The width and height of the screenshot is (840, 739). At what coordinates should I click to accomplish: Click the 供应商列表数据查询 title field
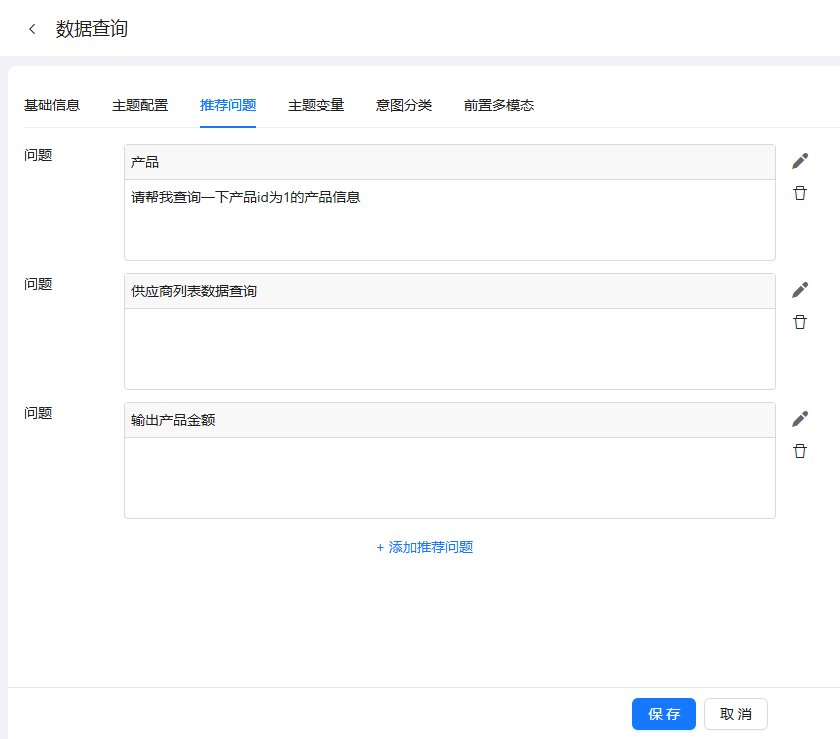click(449, 291)
